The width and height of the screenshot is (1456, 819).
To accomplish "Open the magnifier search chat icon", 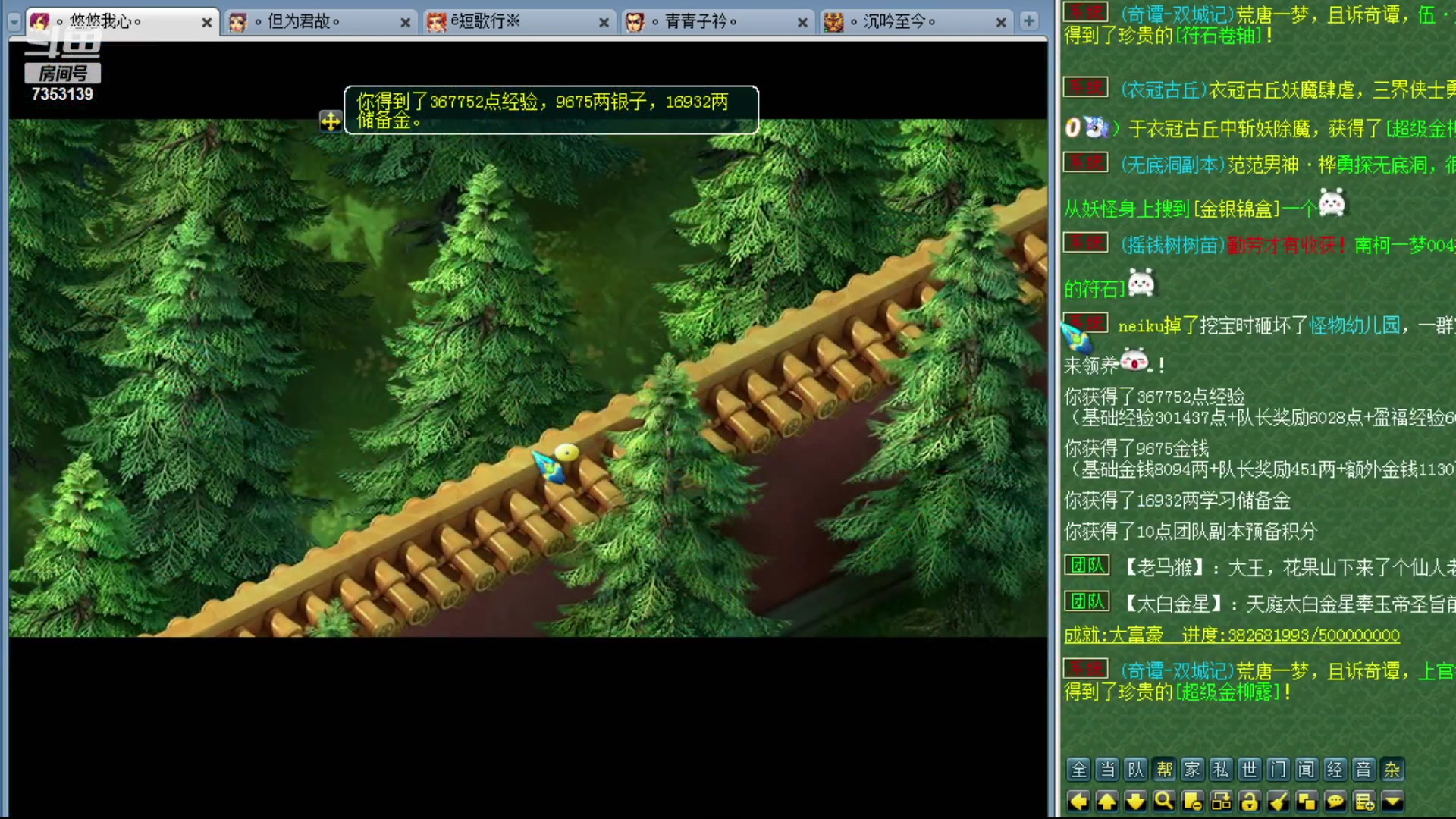I will pyautogui.click(x=1164, y=802).
